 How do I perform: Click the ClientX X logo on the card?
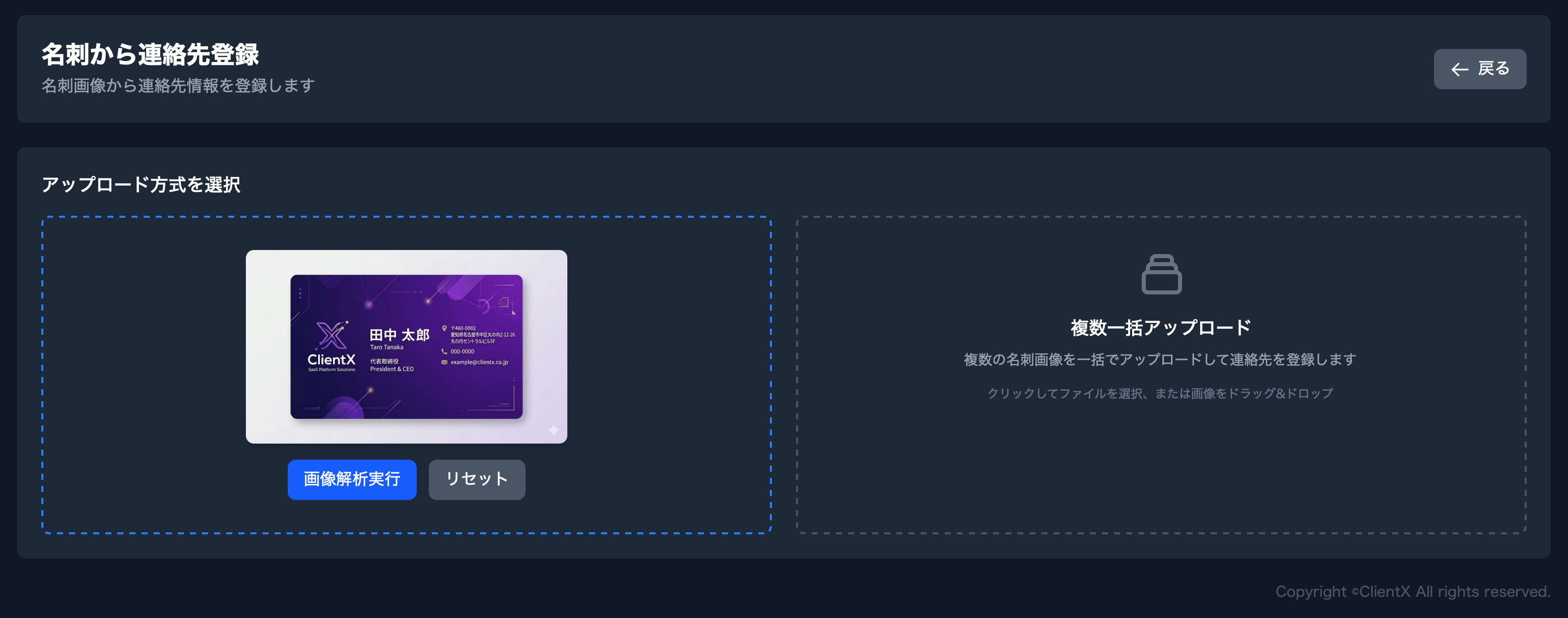point(331,336)
